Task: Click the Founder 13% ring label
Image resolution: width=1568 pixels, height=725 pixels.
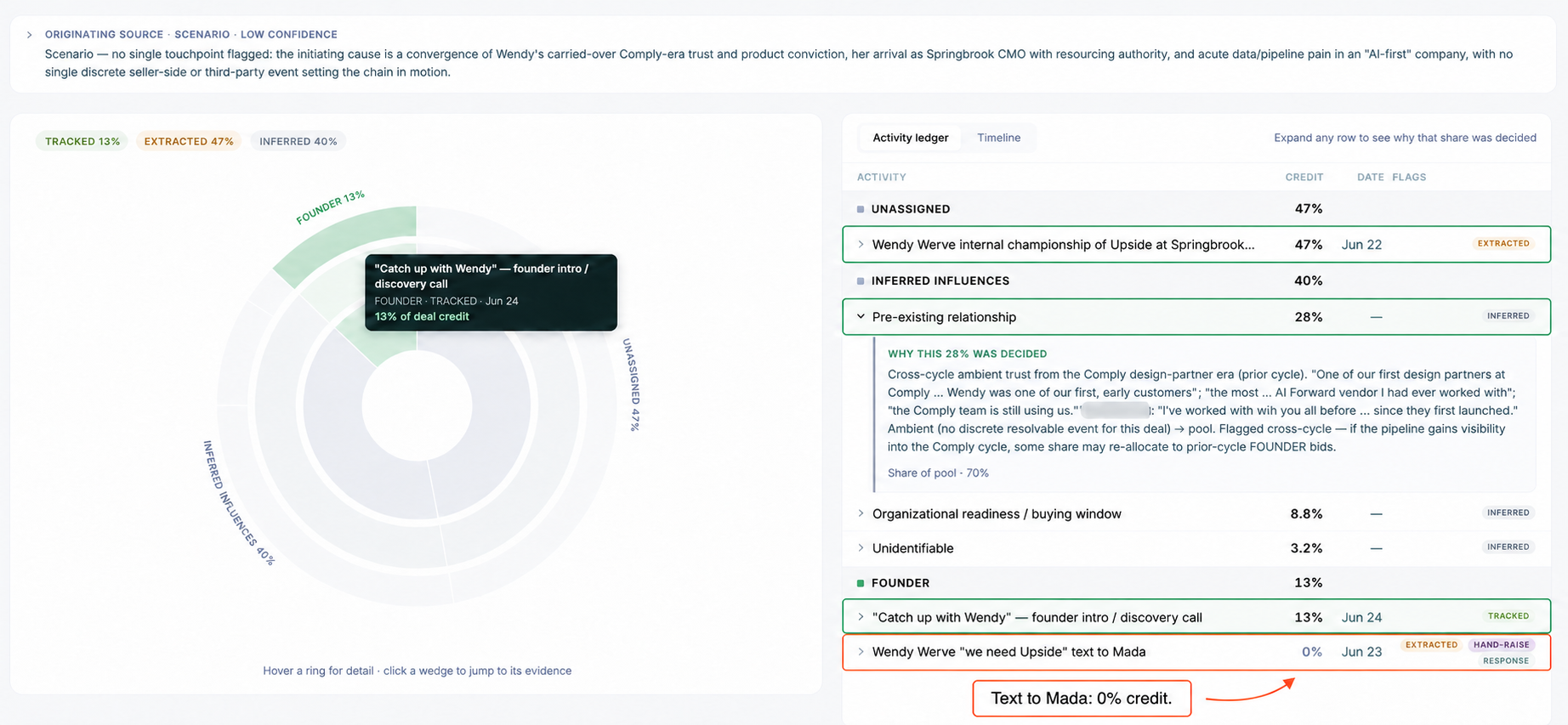Action: pos(330,207)
